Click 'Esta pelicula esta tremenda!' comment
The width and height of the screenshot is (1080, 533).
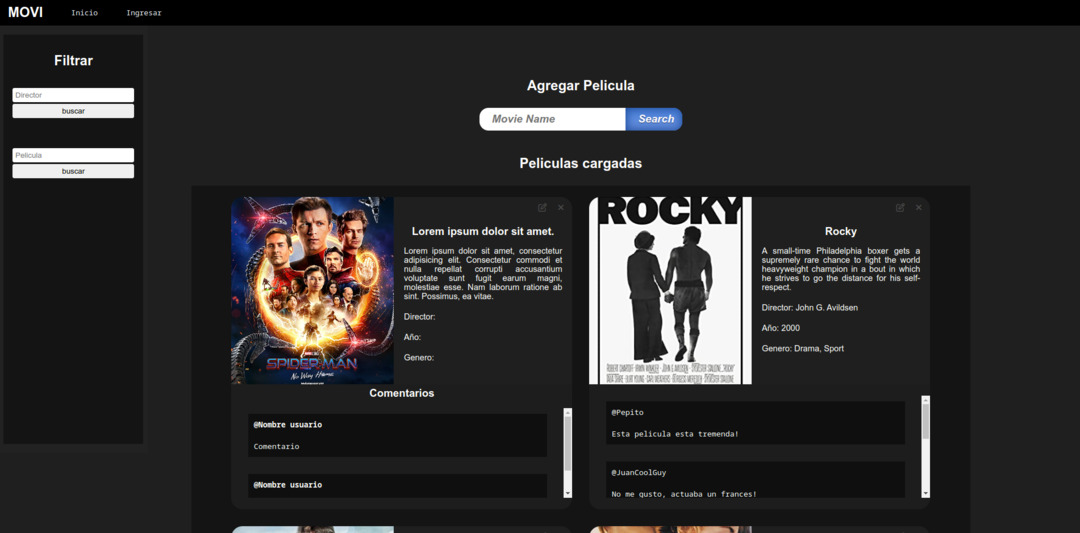[674, 434]
